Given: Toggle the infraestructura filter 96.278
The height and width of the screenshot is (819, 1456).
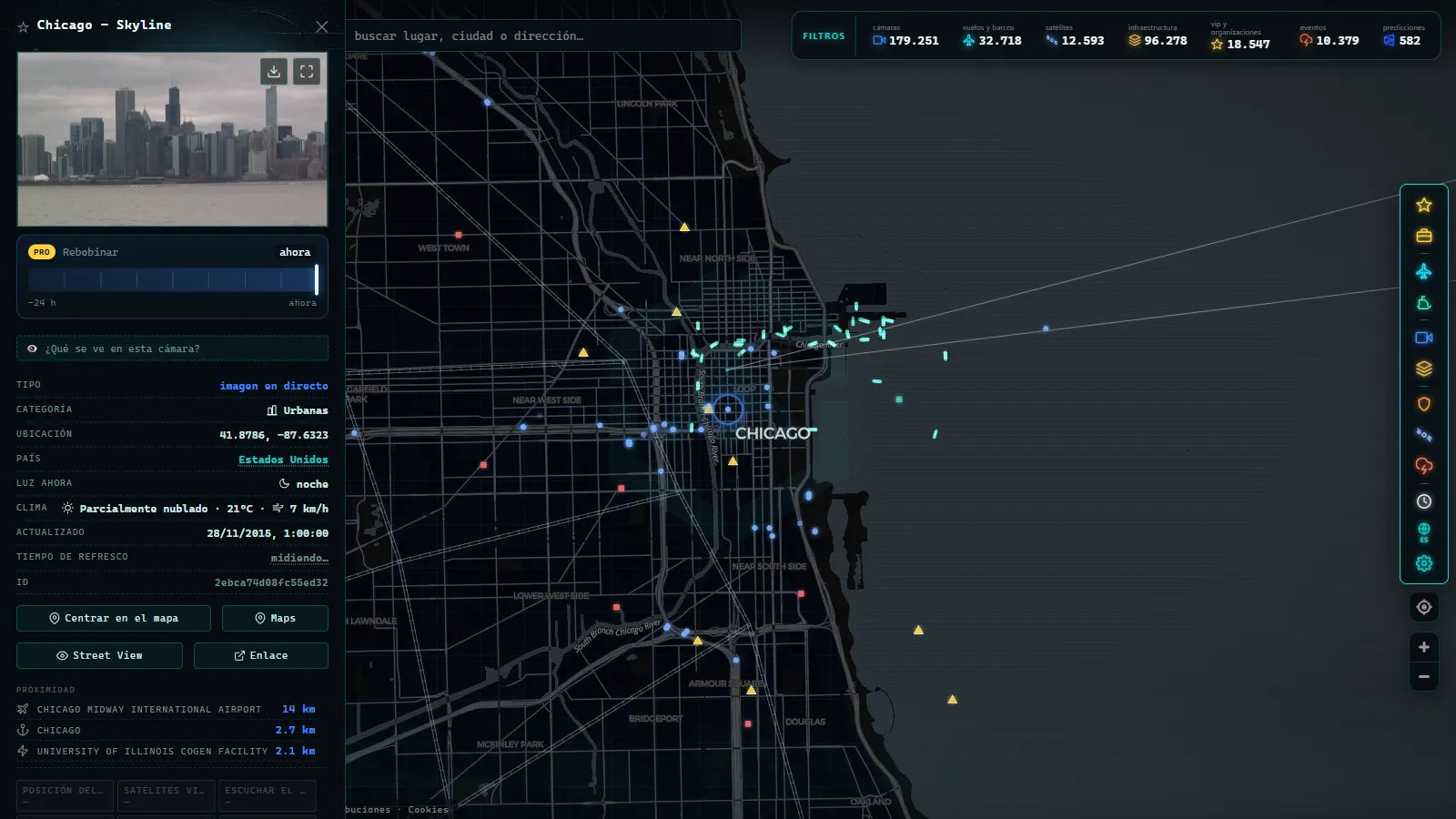Looking at the screenshot, I should coord(1158,36).
